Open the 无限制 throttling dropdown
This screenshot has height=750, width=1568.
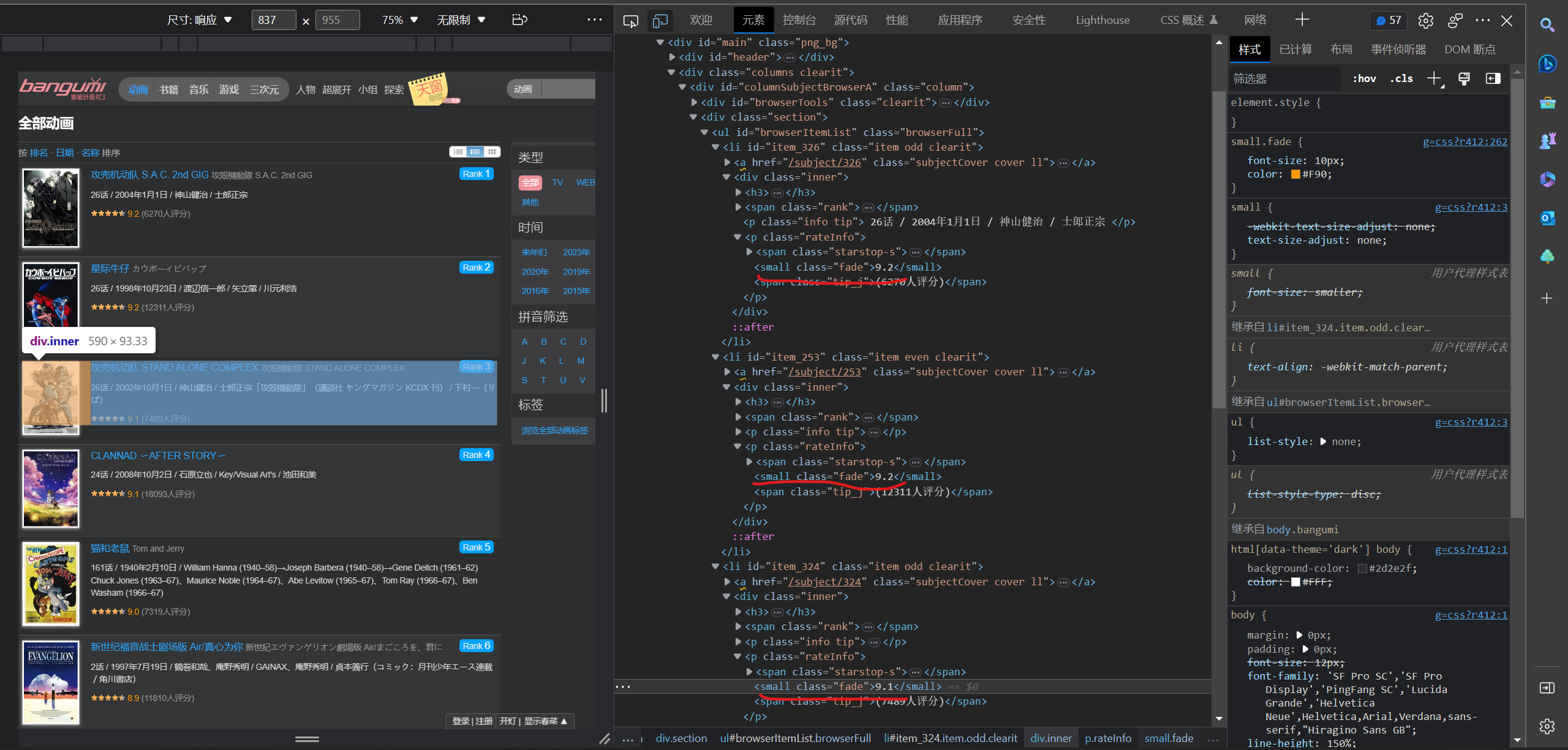pos(461,20)
